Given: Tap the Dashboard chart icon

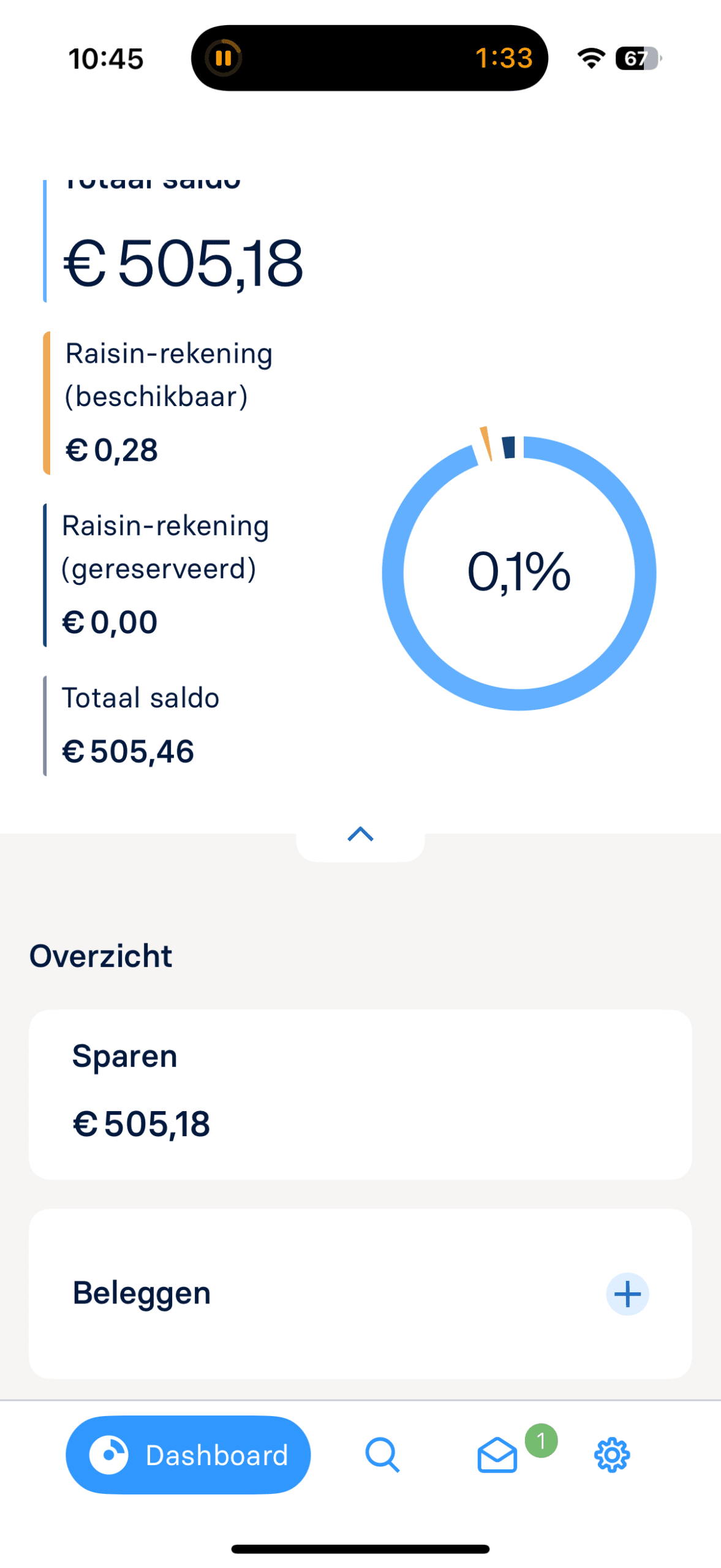Looking at the screenshot, I should pos(108,1454).
